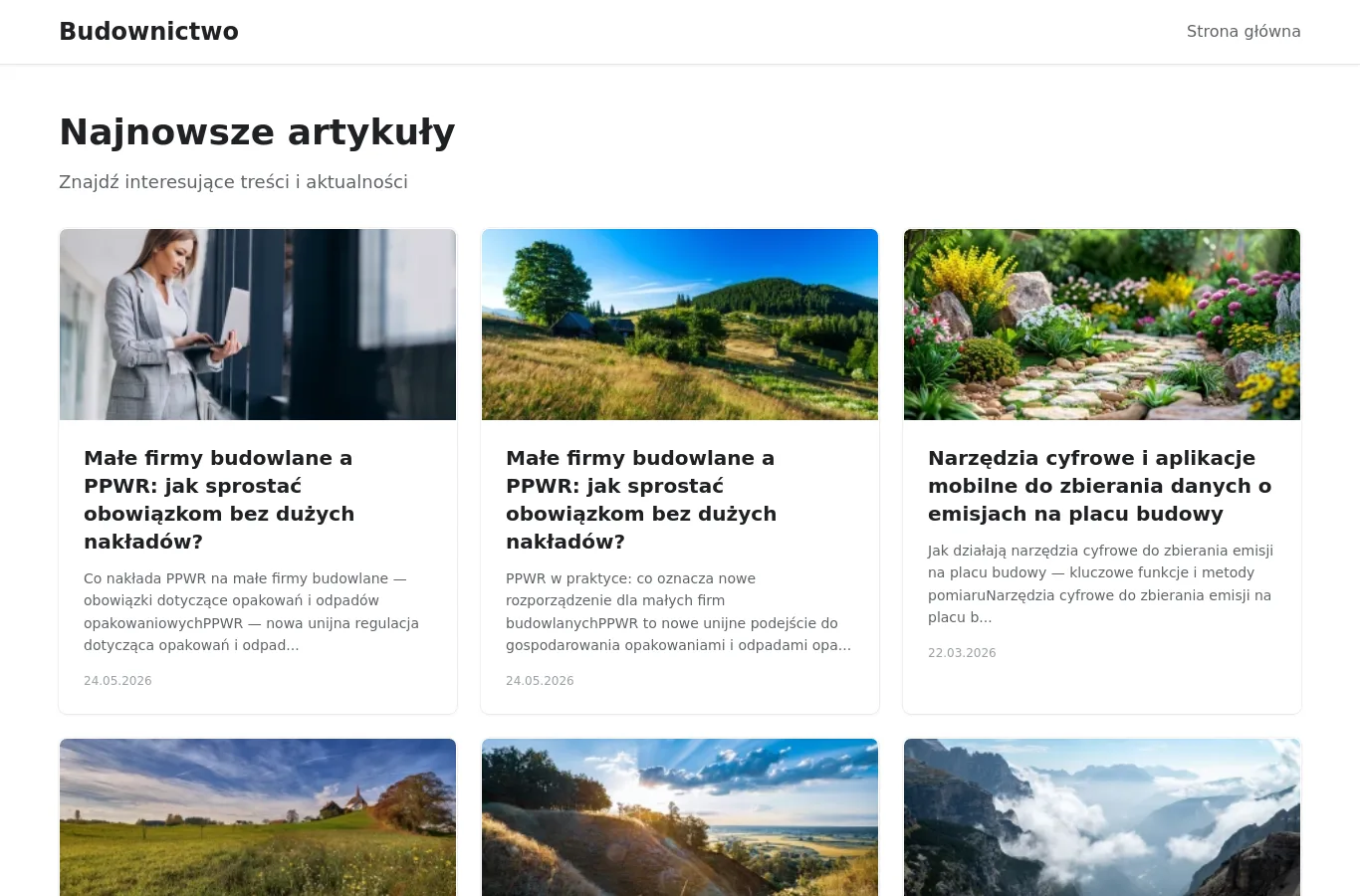Open thumbnail of green hillside with cabin

pos(680,325)
